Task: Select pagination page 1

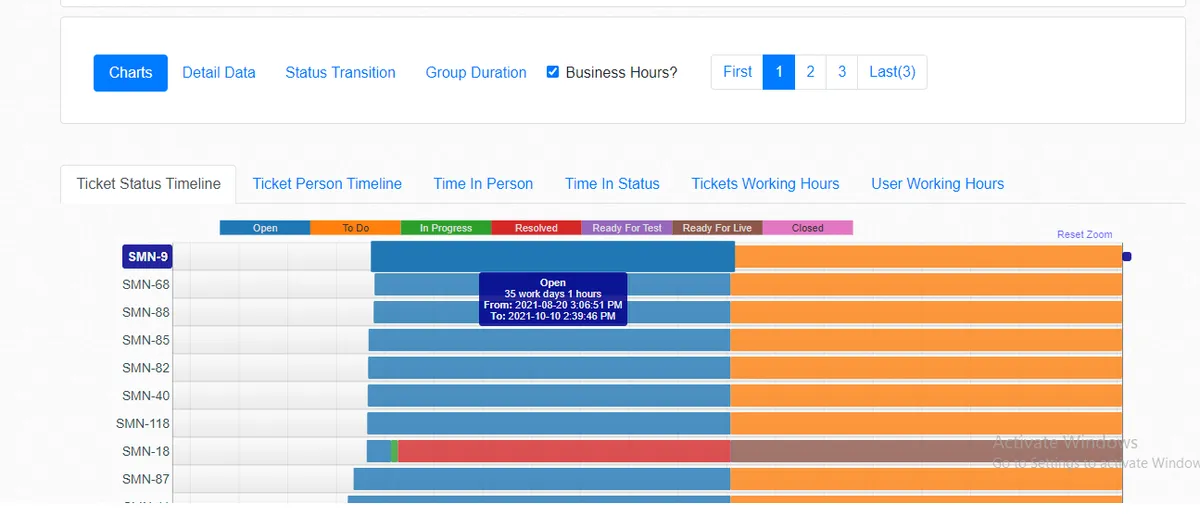Action: [x=778, y=72]
